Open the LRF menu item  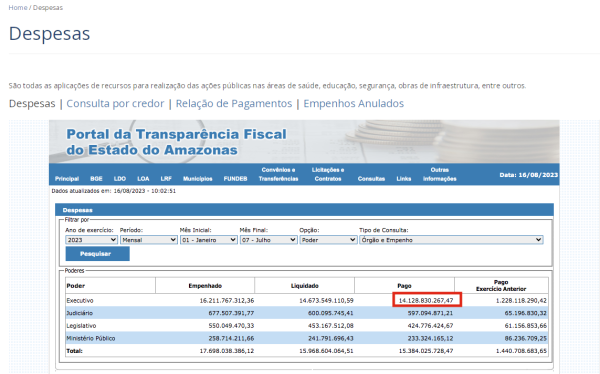pyautogui.click(x=166, y=179)
